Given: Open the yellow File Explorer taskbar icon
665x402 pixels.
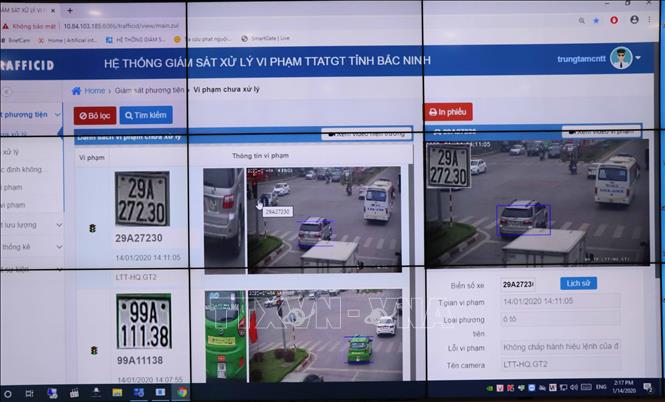Looking at the screenshot, I should pos(117,393).
